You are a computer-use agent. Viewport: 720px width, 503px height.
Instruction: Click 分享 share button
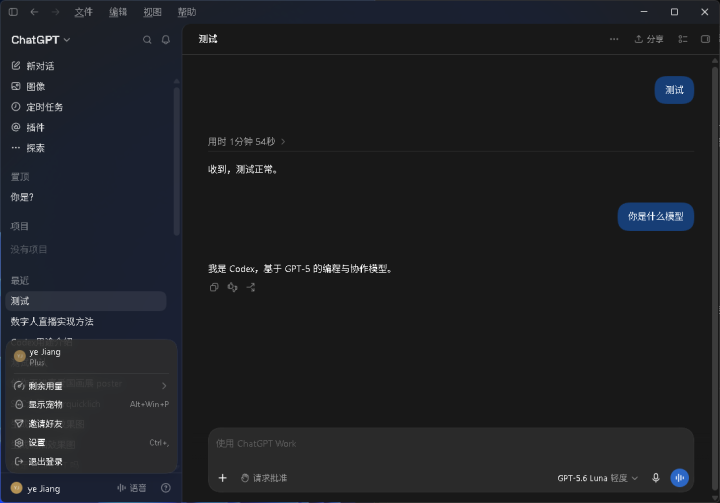(x=649, y=39)
